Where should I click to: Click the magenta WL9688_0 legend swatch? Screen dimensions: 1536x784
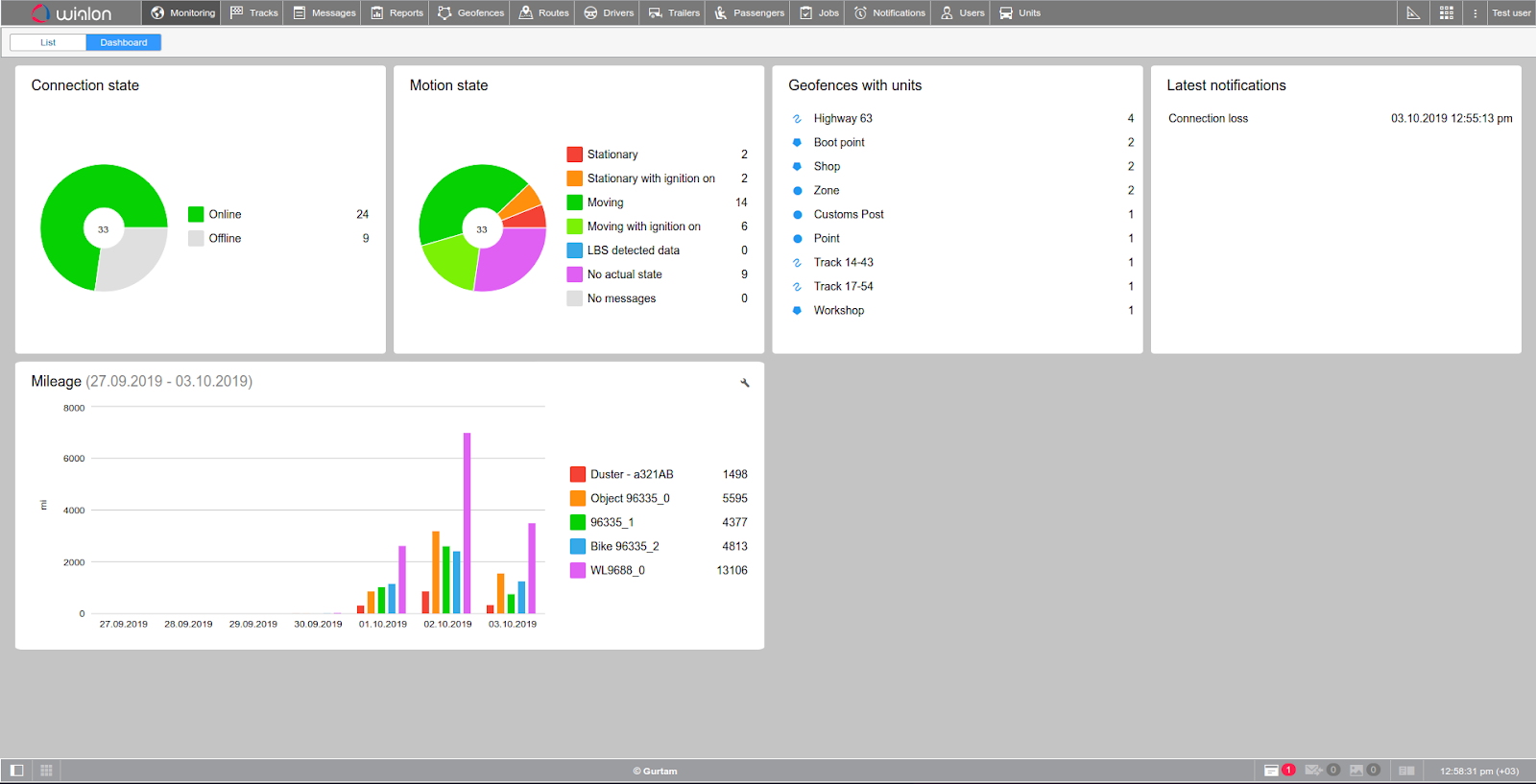coord(578,570)
